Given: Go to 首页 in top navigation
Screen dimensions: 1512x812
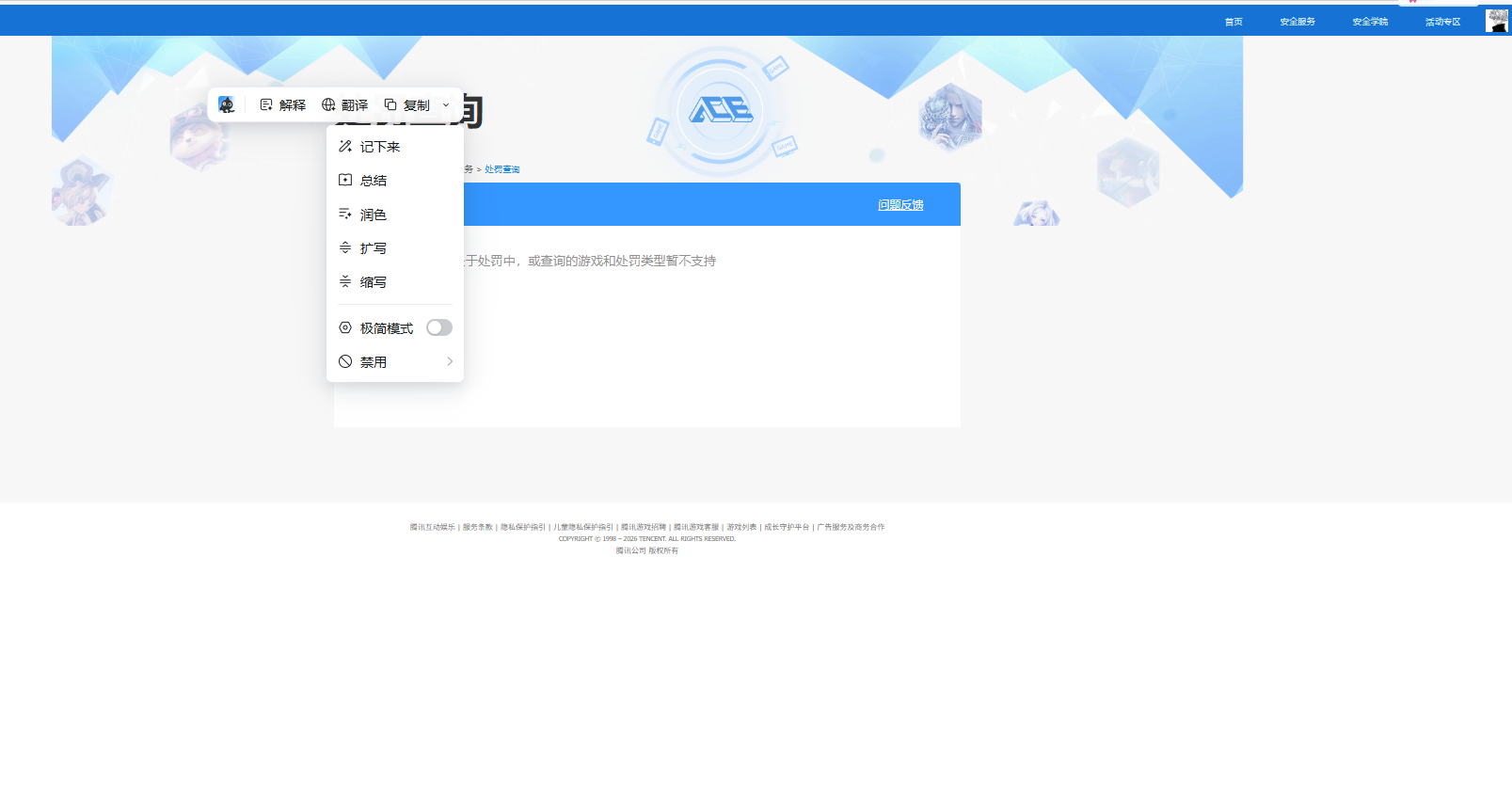Looking at the screenshot, I should click(x=1233, y=22).
